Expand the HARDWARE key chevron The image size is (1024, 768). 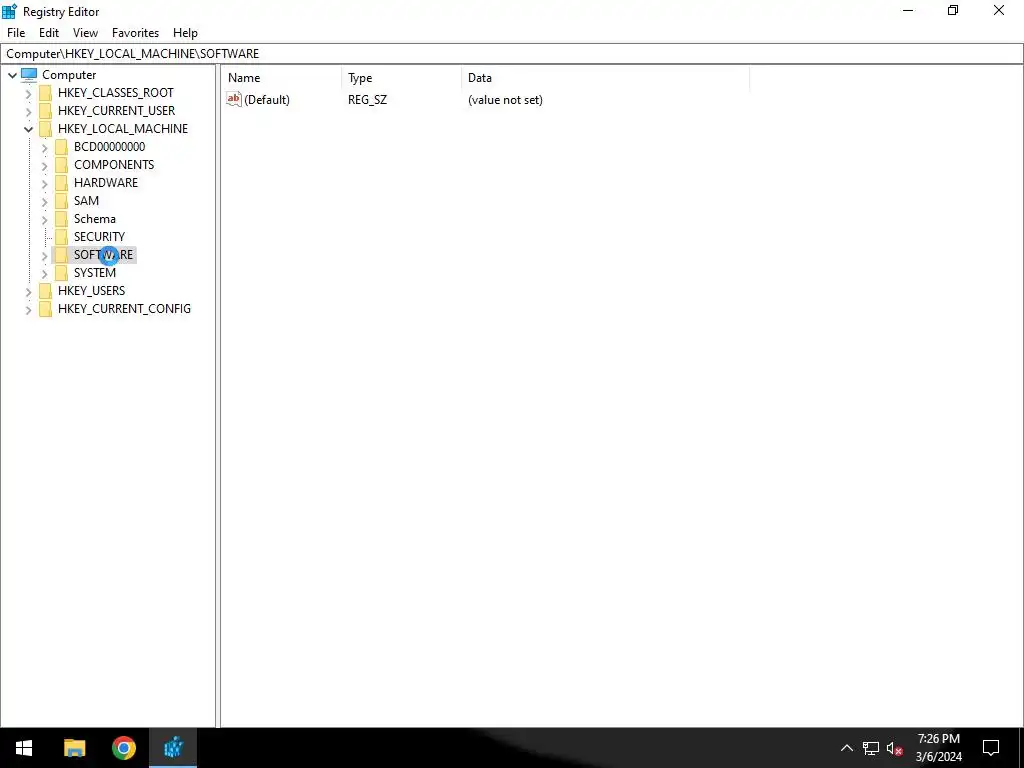[x=44, y=184]
